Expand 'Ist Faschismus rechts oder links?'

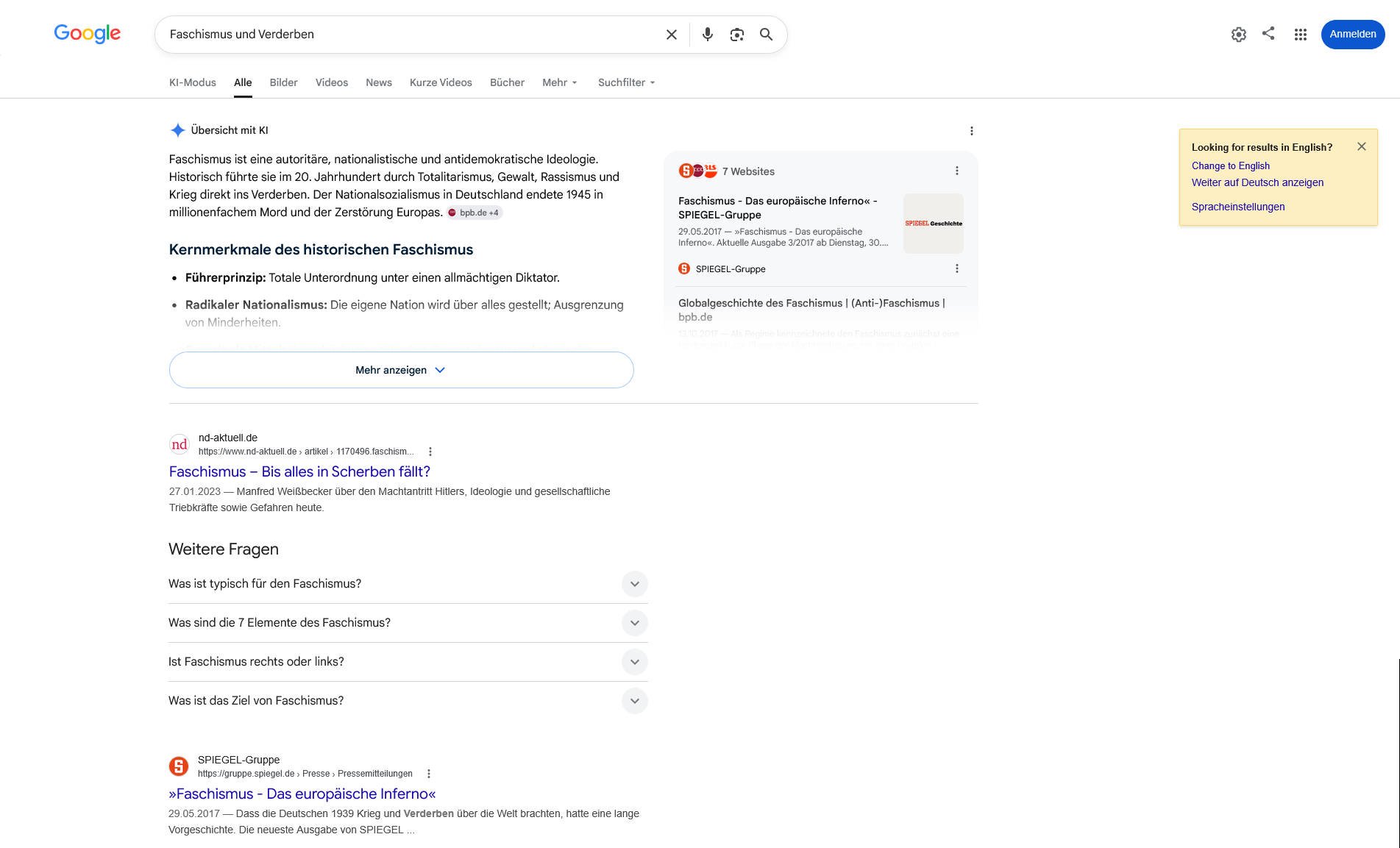(x=408, y=662)
